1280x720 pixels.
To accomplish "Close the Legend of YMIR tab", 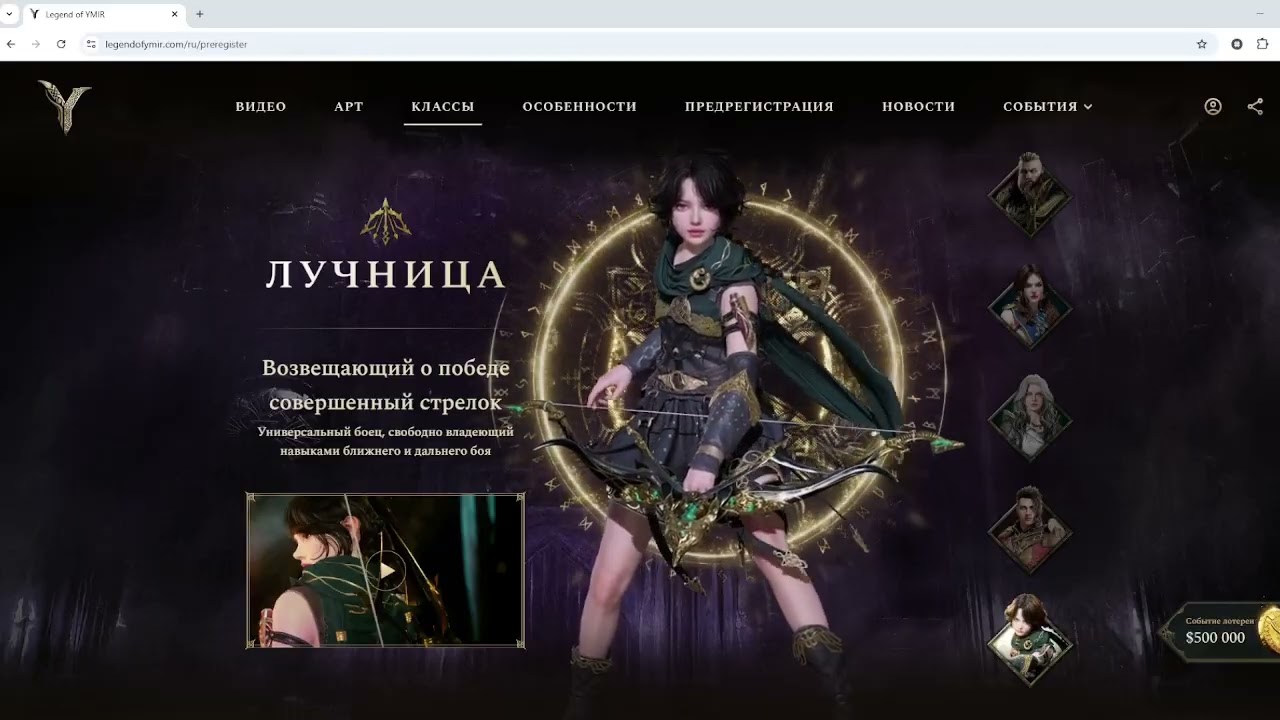I will coord(175,14).
